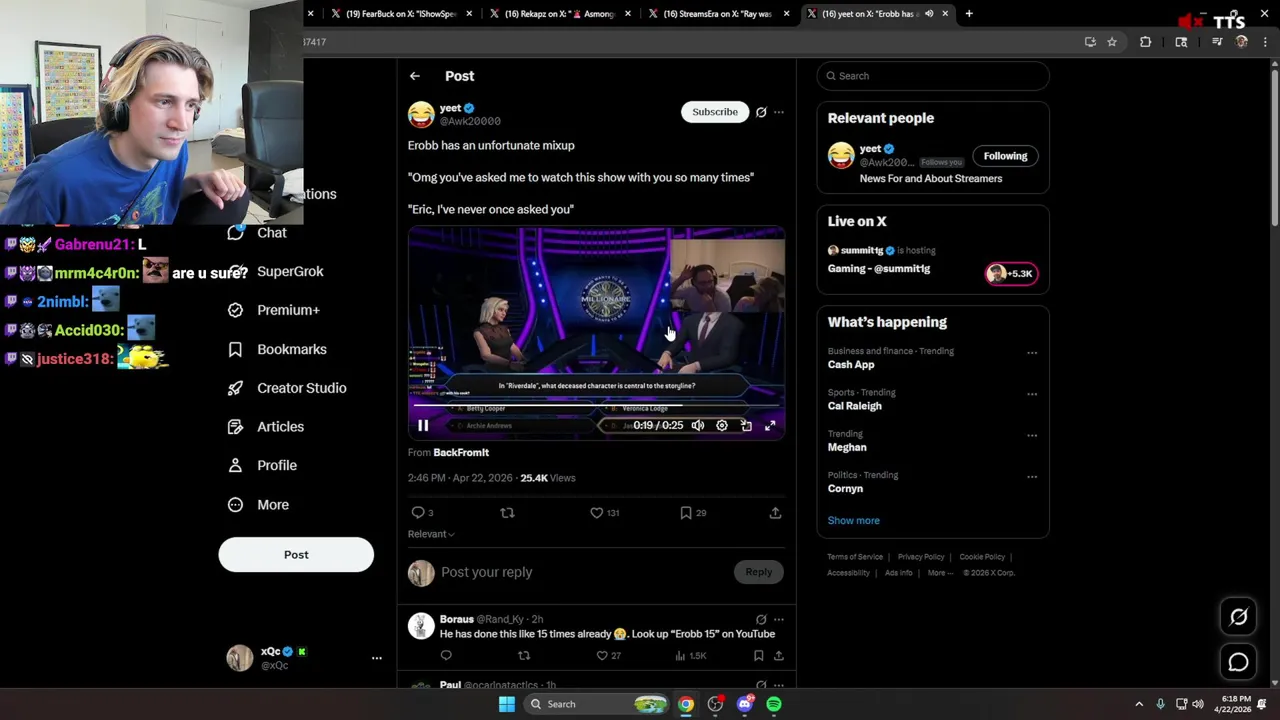Viewport: 1280px width, 720px height.
Task: Pause the video in the post
Action: (423, 426)
